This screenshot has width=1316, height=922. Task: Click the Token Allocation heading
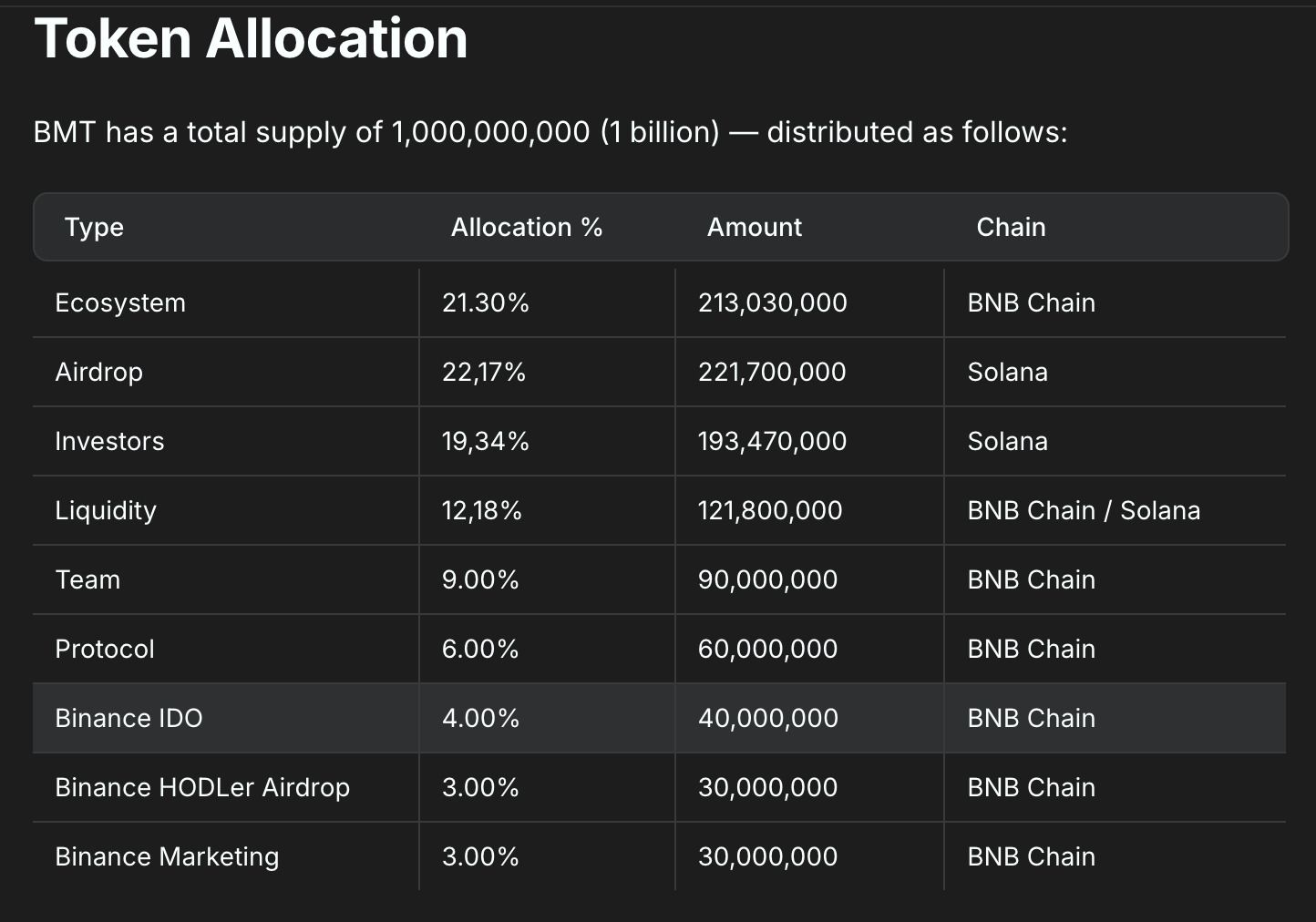(x=251, y=39)
